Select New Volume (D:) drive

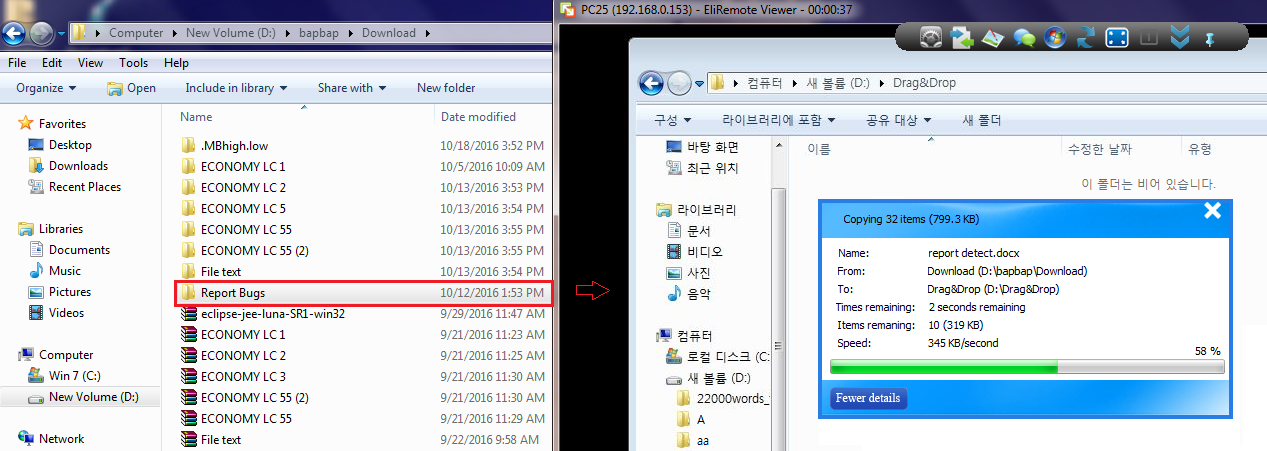83,397
